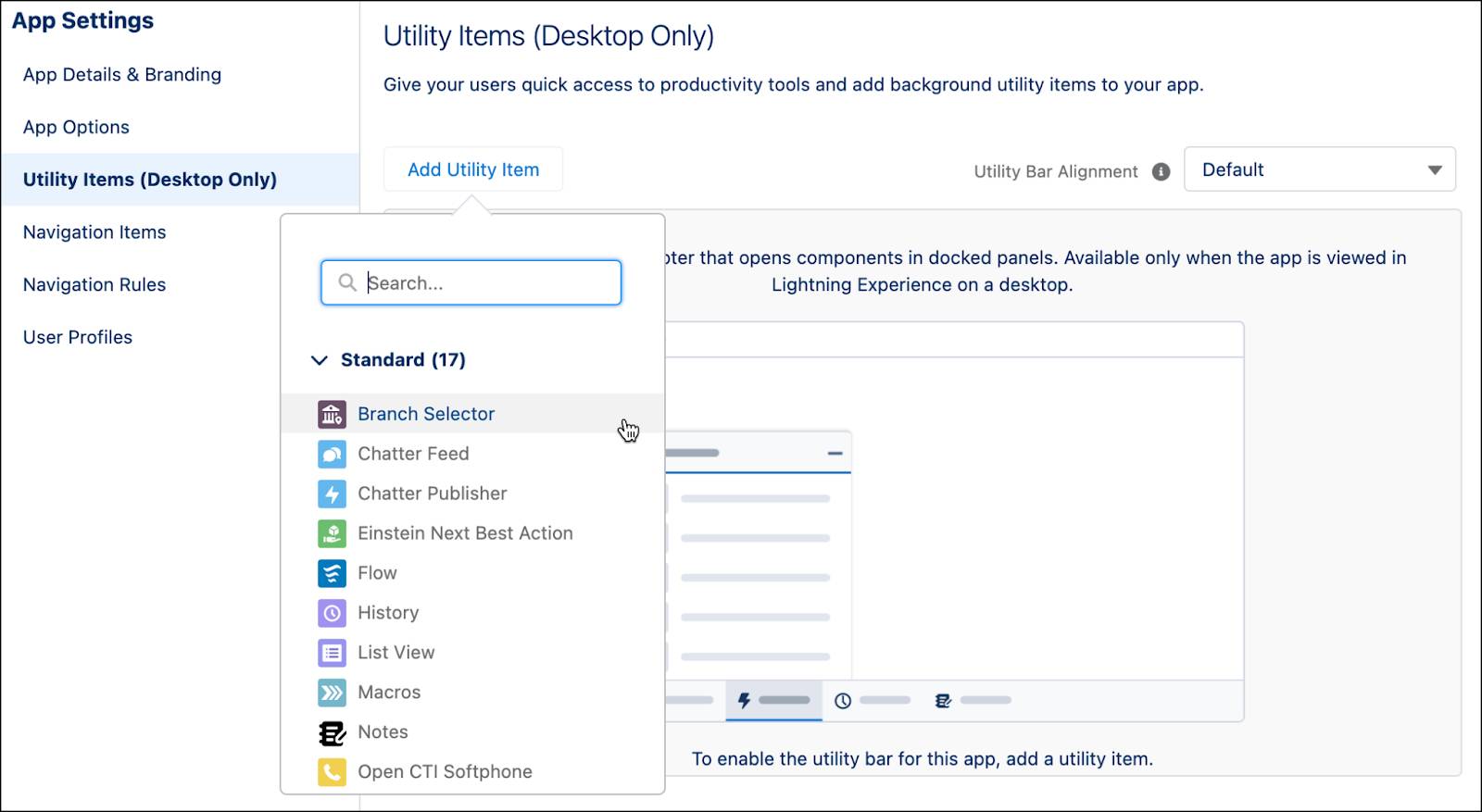Image resolution: width=1482 pixels, height=812 pixels.
Task: Select Chatter Feed utility item
Action: [x=472, y=454]
